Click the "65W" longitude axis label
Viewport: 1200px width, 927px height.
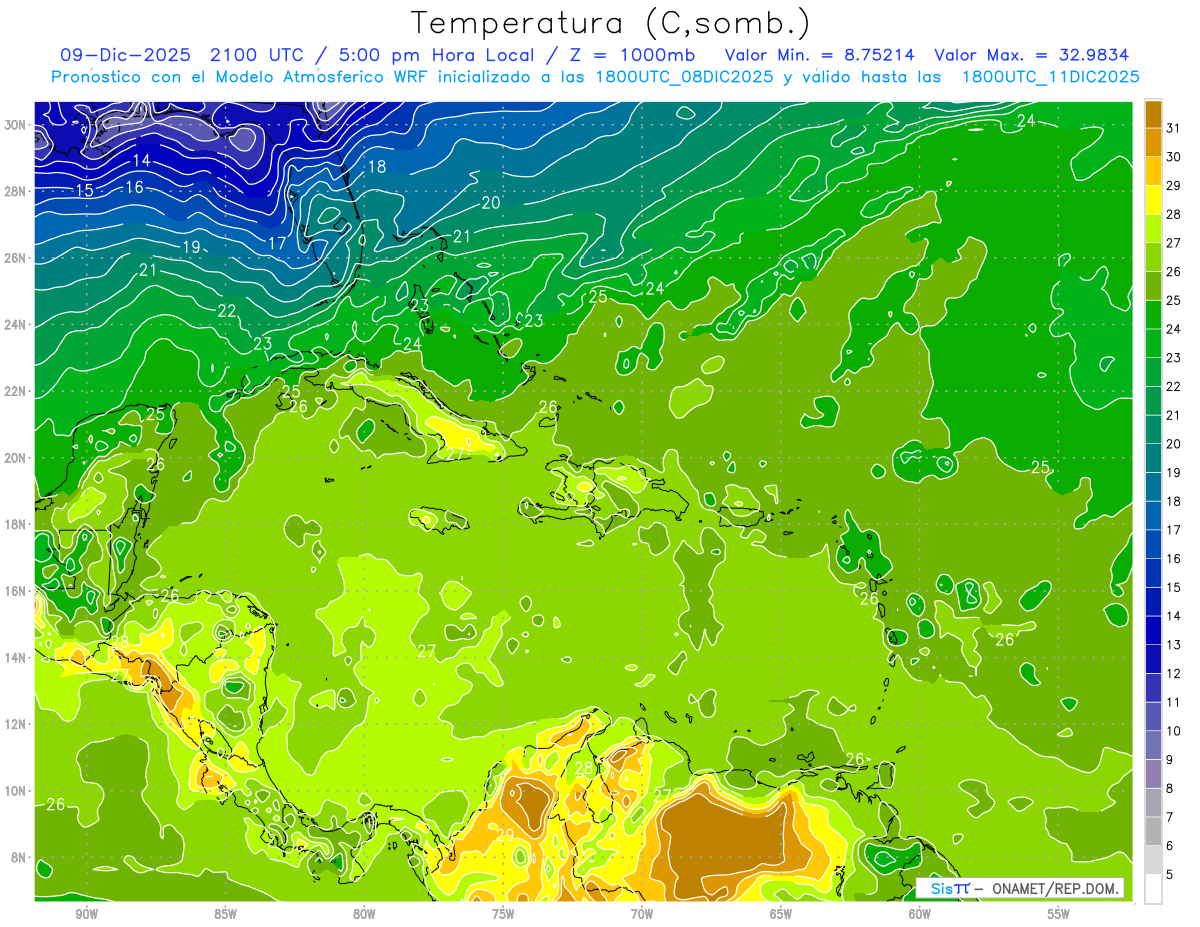781,914
